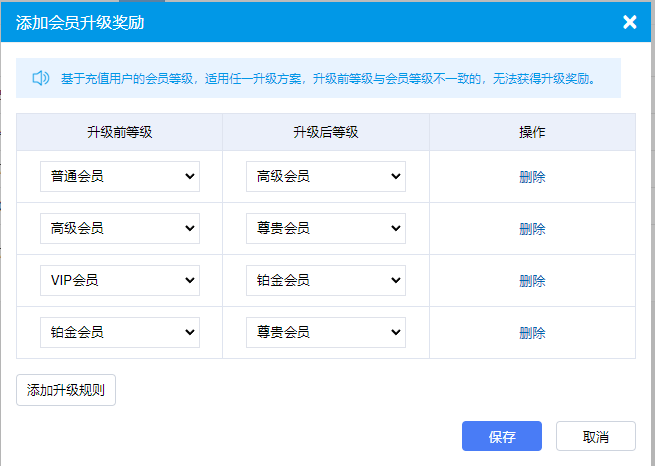Delete the 普通会员 to 高级会员 rule
This screenshot has width=655, height=466.
click(x=532, y=177)
